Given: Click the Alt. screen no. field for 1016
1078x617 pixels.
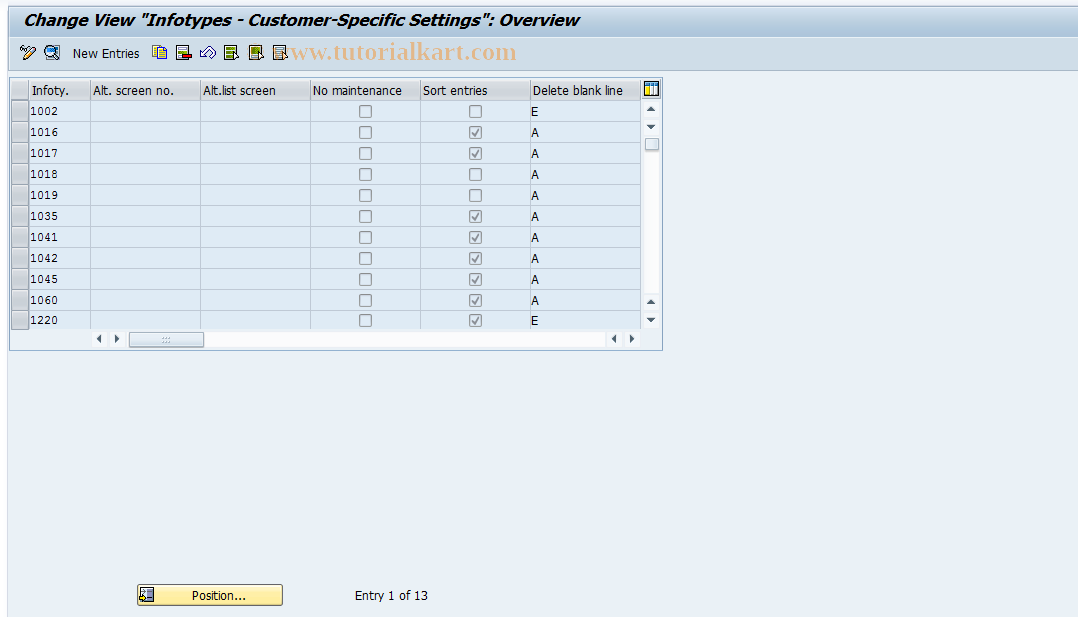Looking at the screenshot, I should 145,132.
